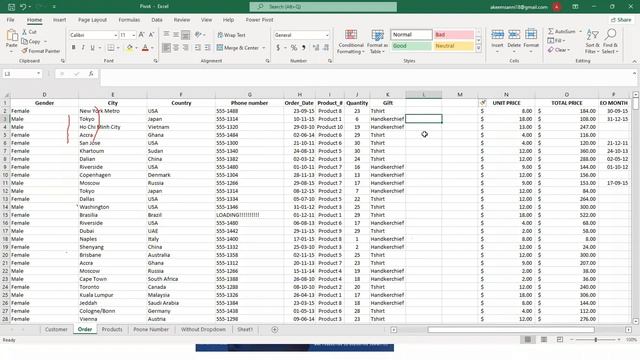
Task: Open the Calibri font name dropdown
Action: [116, 35]
